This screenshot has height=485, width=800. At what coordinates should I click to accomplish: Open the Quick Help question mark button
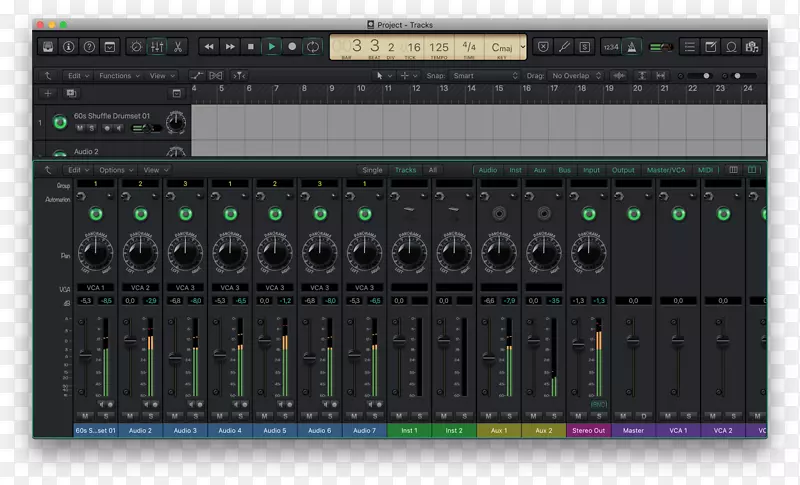click(x=89, y=46)
